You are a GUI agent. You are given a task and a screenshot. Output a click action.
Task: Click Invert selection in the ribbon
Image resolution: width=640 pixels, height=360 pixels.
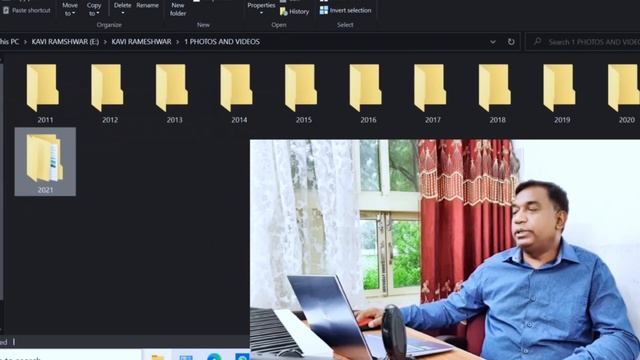click(345, 10)
